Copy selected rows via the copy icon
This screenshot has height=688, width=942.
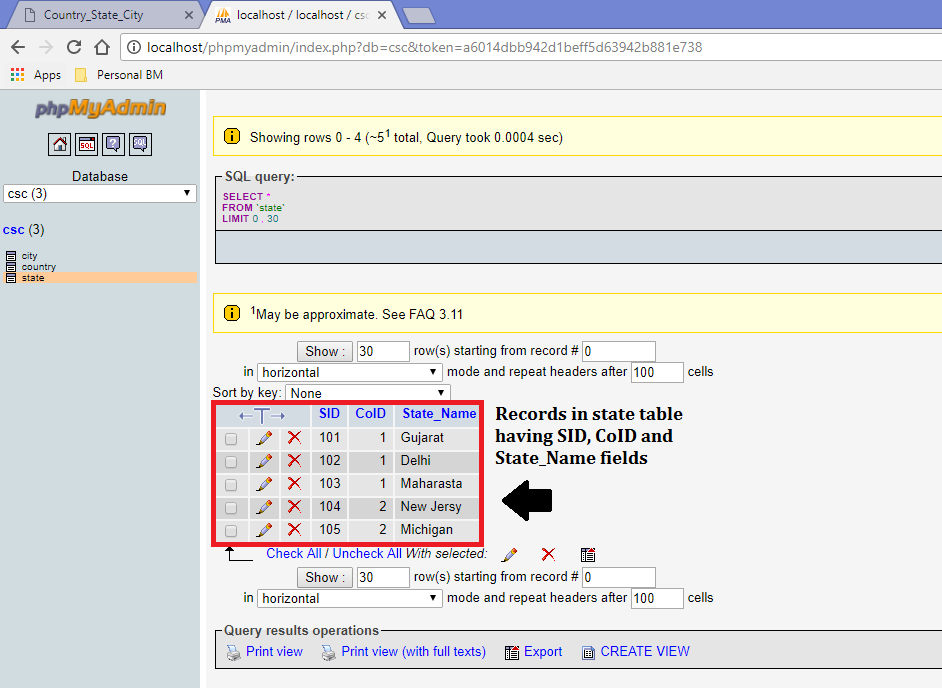[x=587, y=554]
